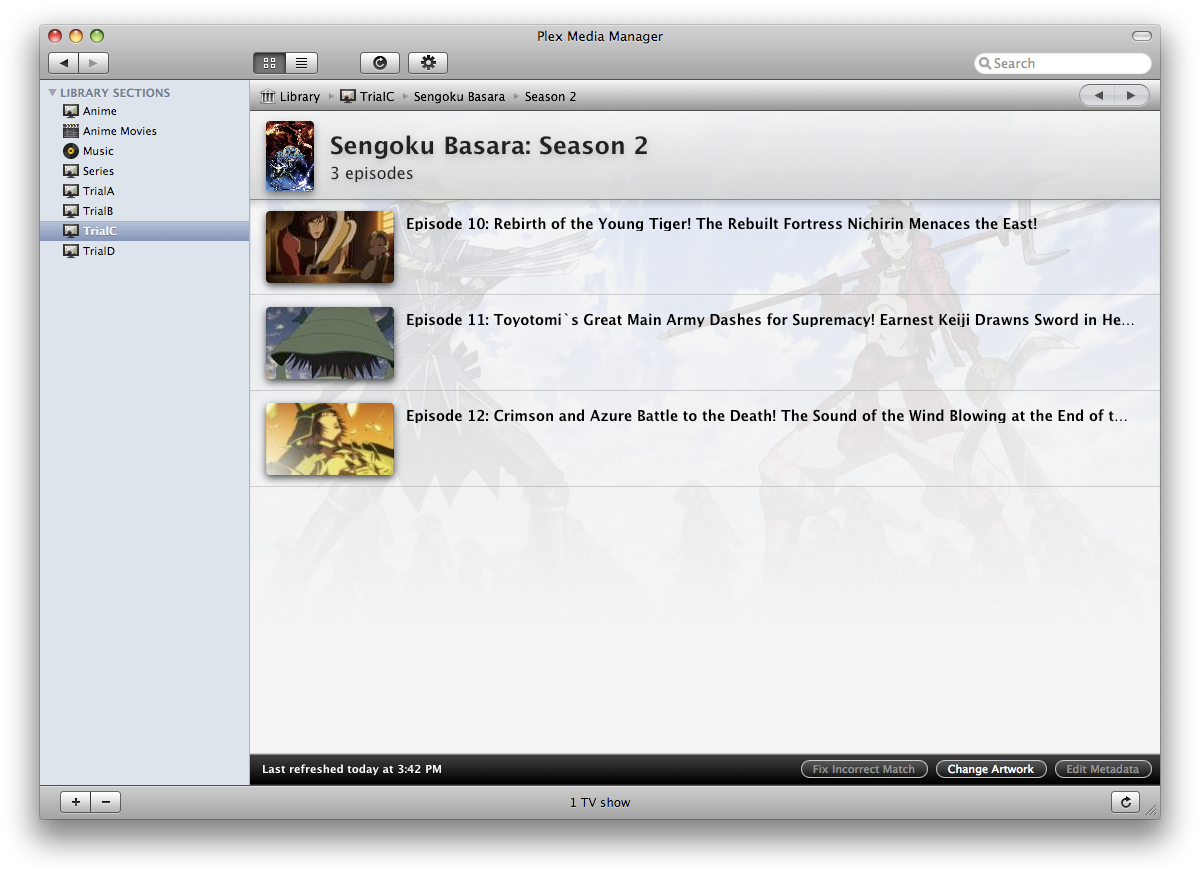
Task: Click the Library building icon in breadcrumb
Action: (267, 96)
